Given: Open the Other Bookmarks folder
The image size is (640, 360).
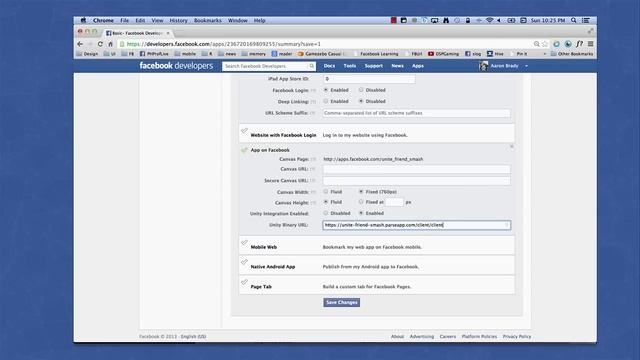Looking at the screenshot, I should point(572,54).
